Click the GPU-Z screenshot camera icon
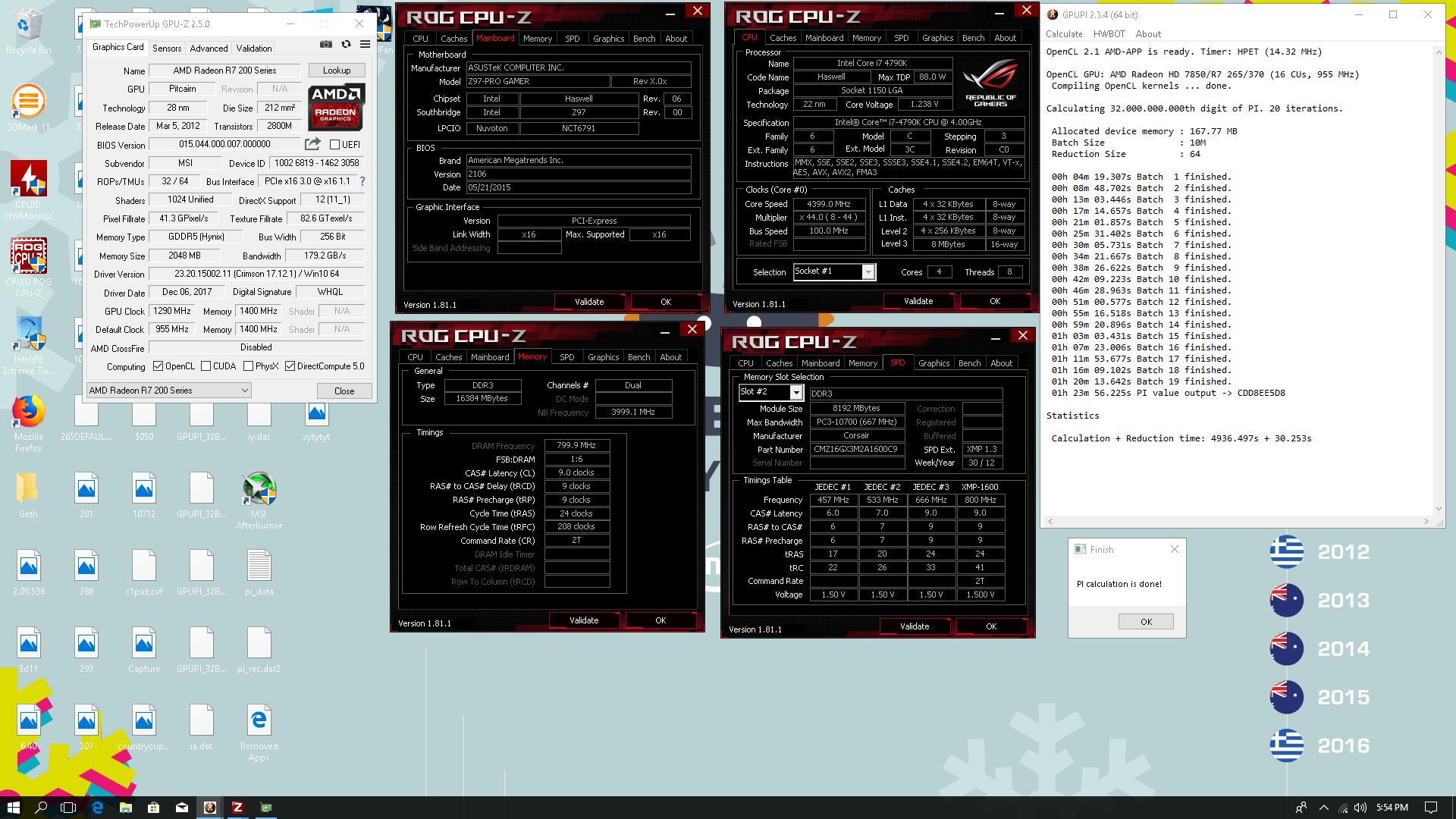 [326, 45]
